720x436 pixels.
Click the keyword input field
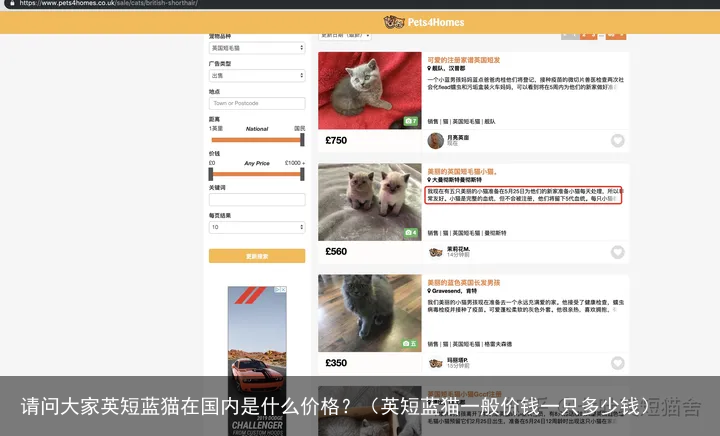(x=257, y=200)
